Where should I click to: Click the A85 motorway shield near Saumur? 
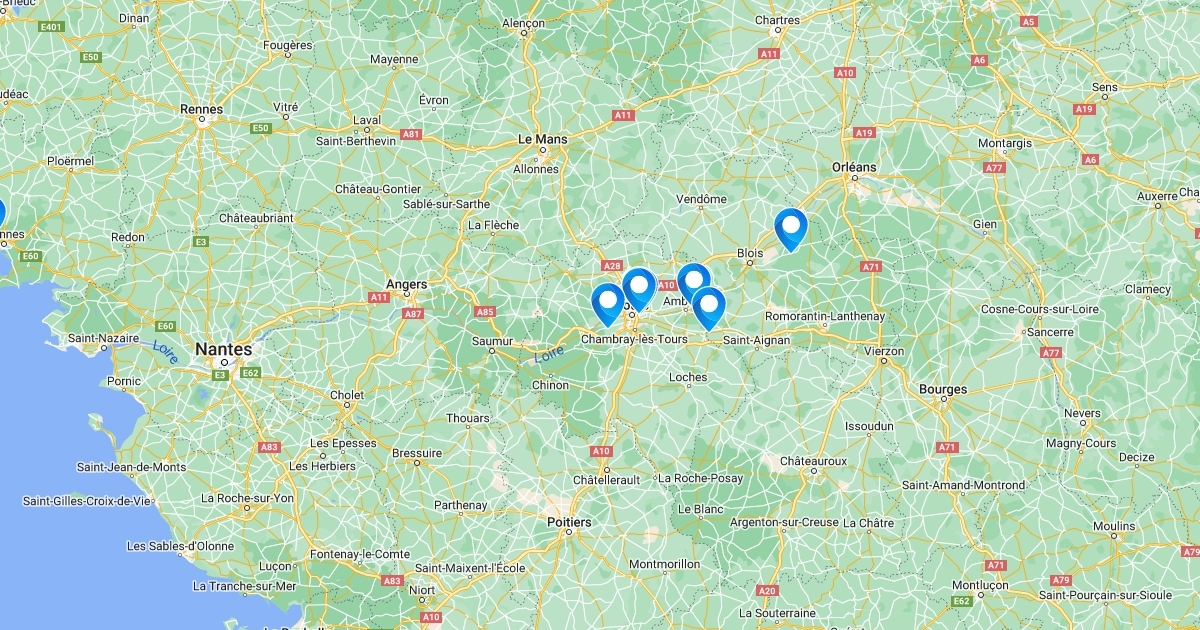[x=485, y=312]
